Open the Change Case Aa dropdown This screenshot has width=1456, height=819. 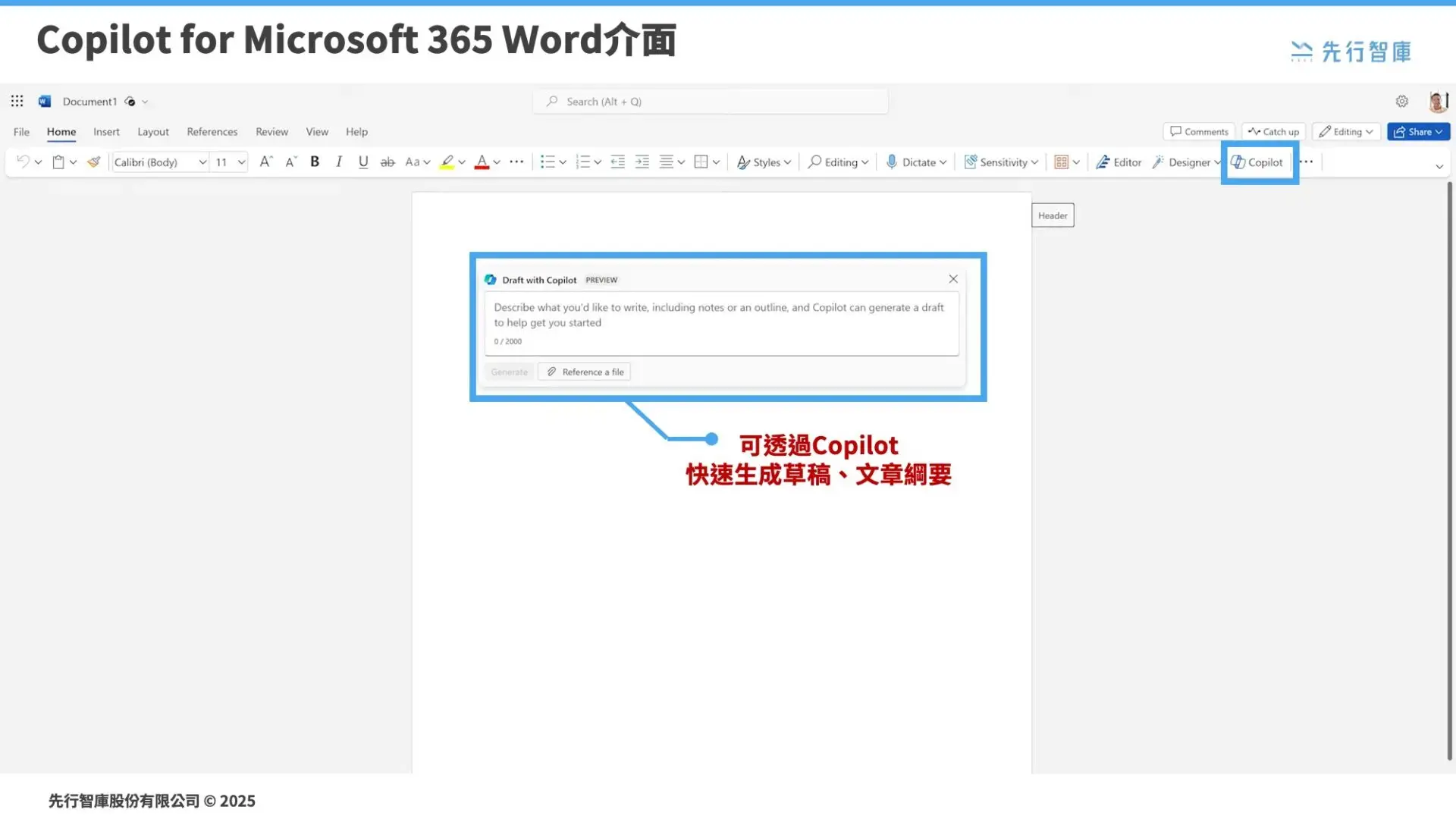pos(417,162)
